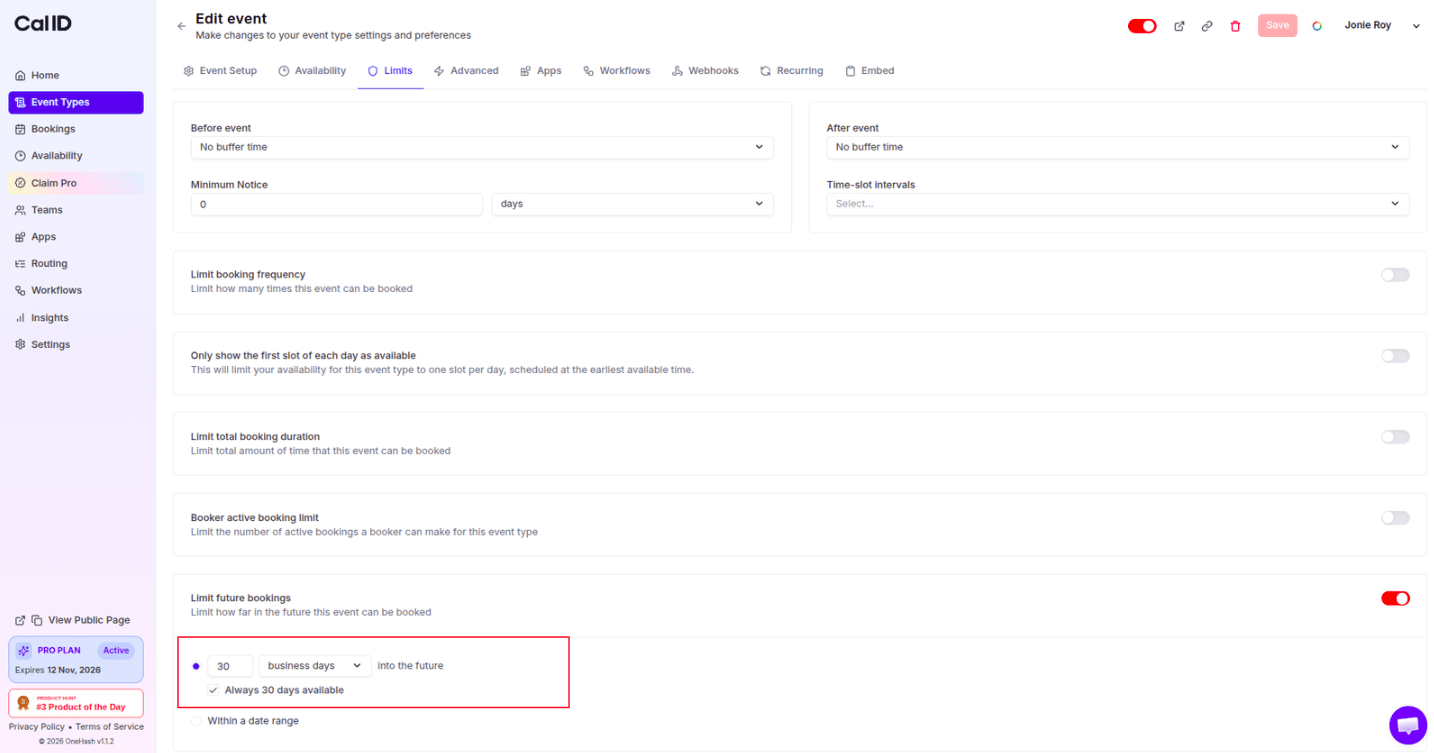Open Settings in sidebar
The width and height of the screenshot is (1434, 753).
[x=76, y=344]
